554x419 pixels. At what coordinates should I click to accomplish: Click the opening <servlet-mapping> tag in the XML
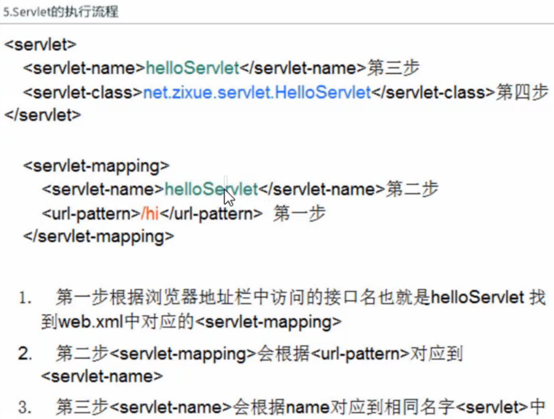[96, 166]
